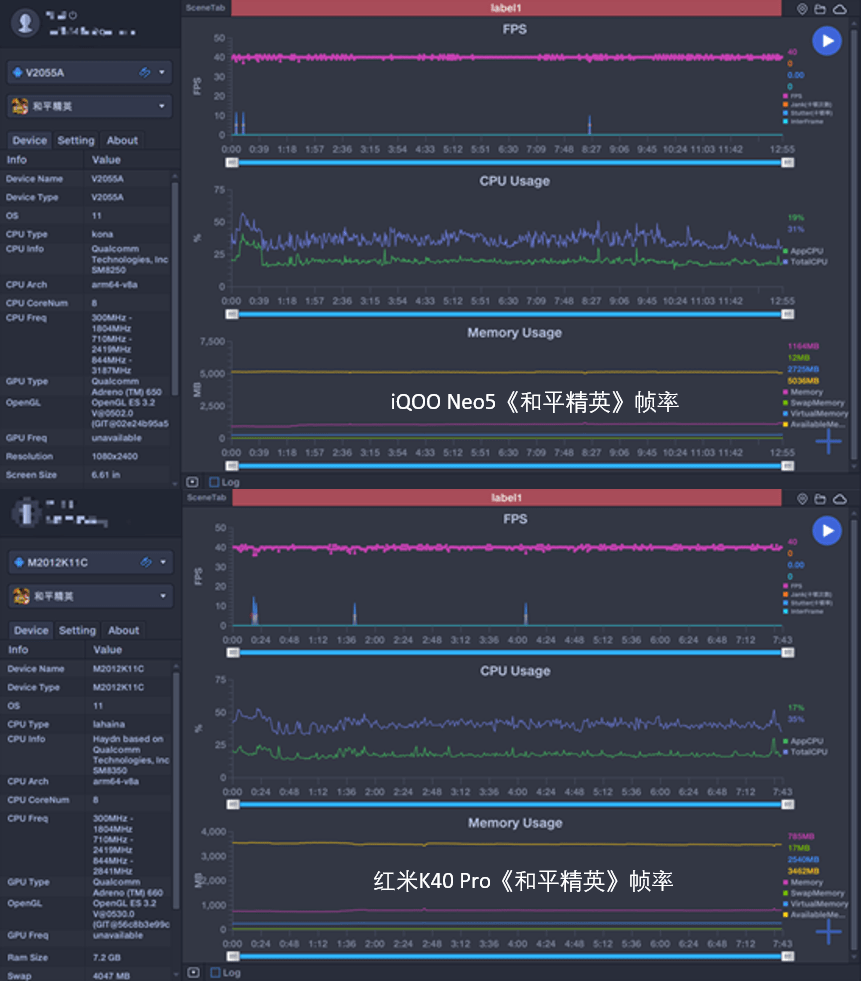Image resolution: width=861 pixels, height=981 pixels.
Task: Click the connection link icon beside M2012K11C
Action: [x=146, y=562]
